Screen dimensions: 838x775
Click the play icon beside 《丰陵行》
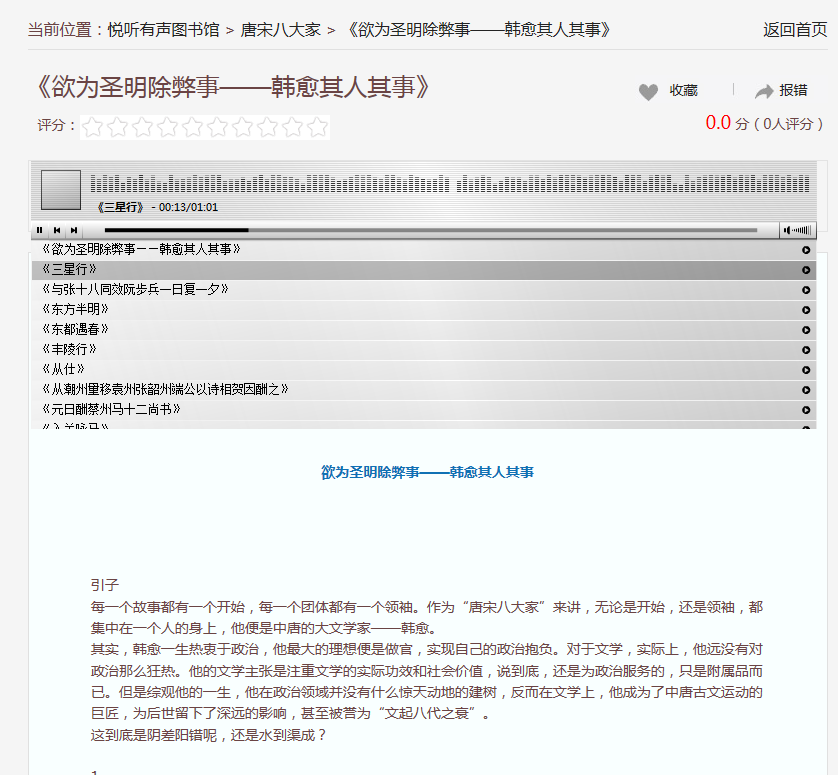pos(806,350)
